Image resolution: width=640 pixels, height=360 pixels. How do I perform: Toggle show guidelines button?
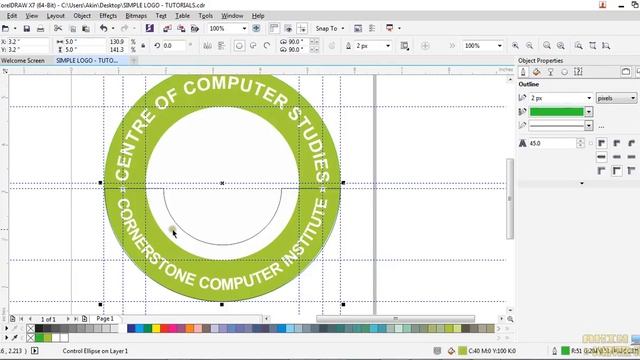(x=302, y=28)
